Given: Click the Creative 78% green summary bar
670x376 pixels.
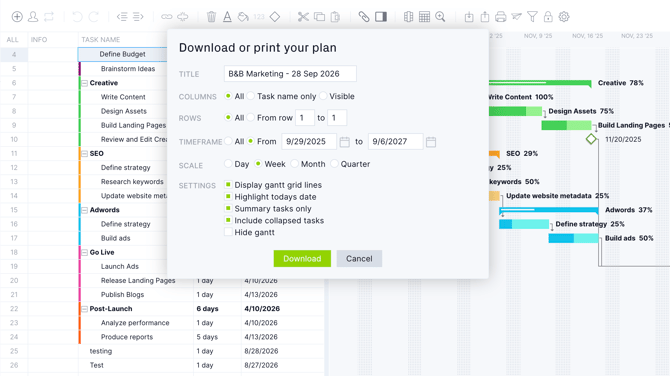Looking at the screenshot, I should (540, 83).
